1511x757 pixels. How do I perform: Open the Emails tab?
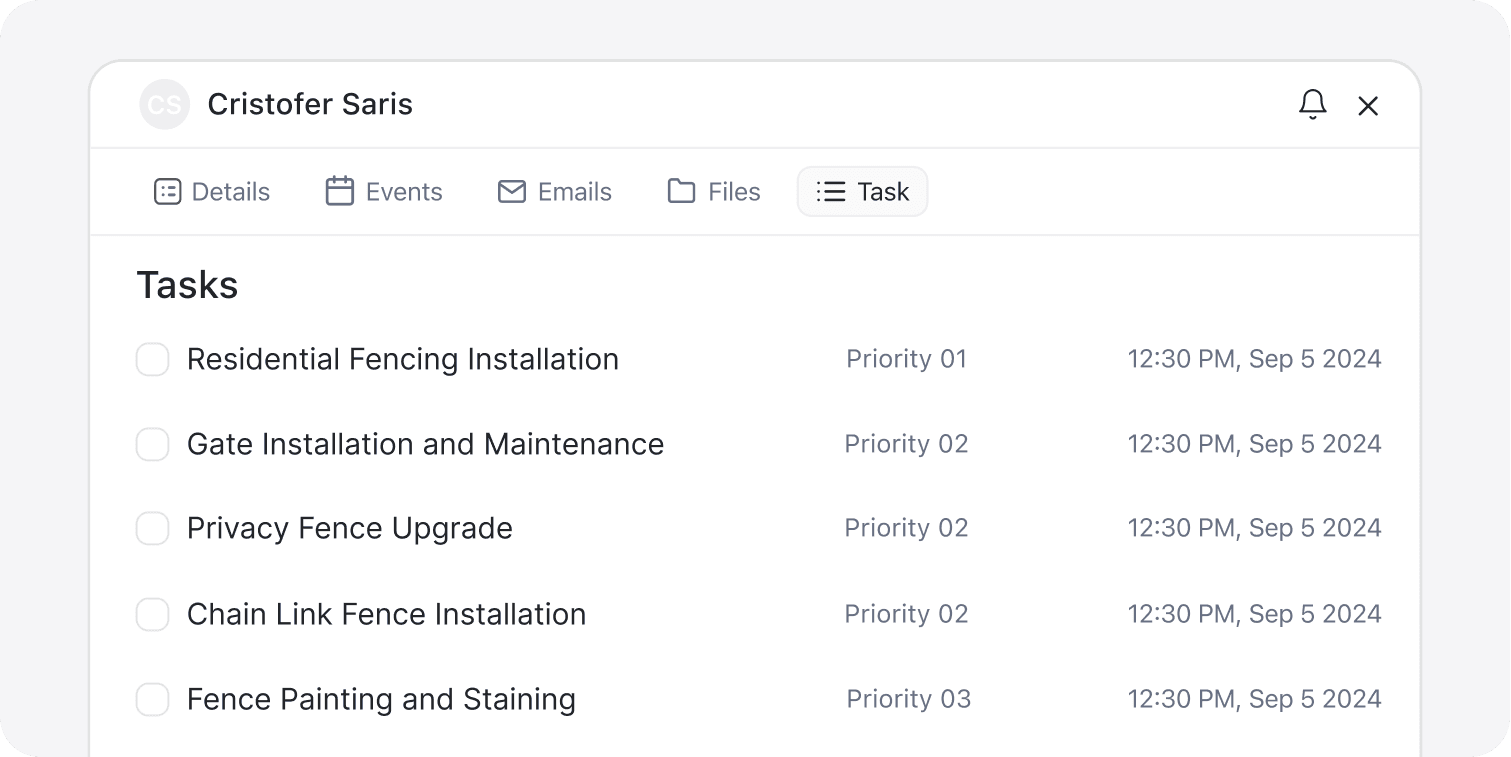pyautogui.click(x=555, y=192)
